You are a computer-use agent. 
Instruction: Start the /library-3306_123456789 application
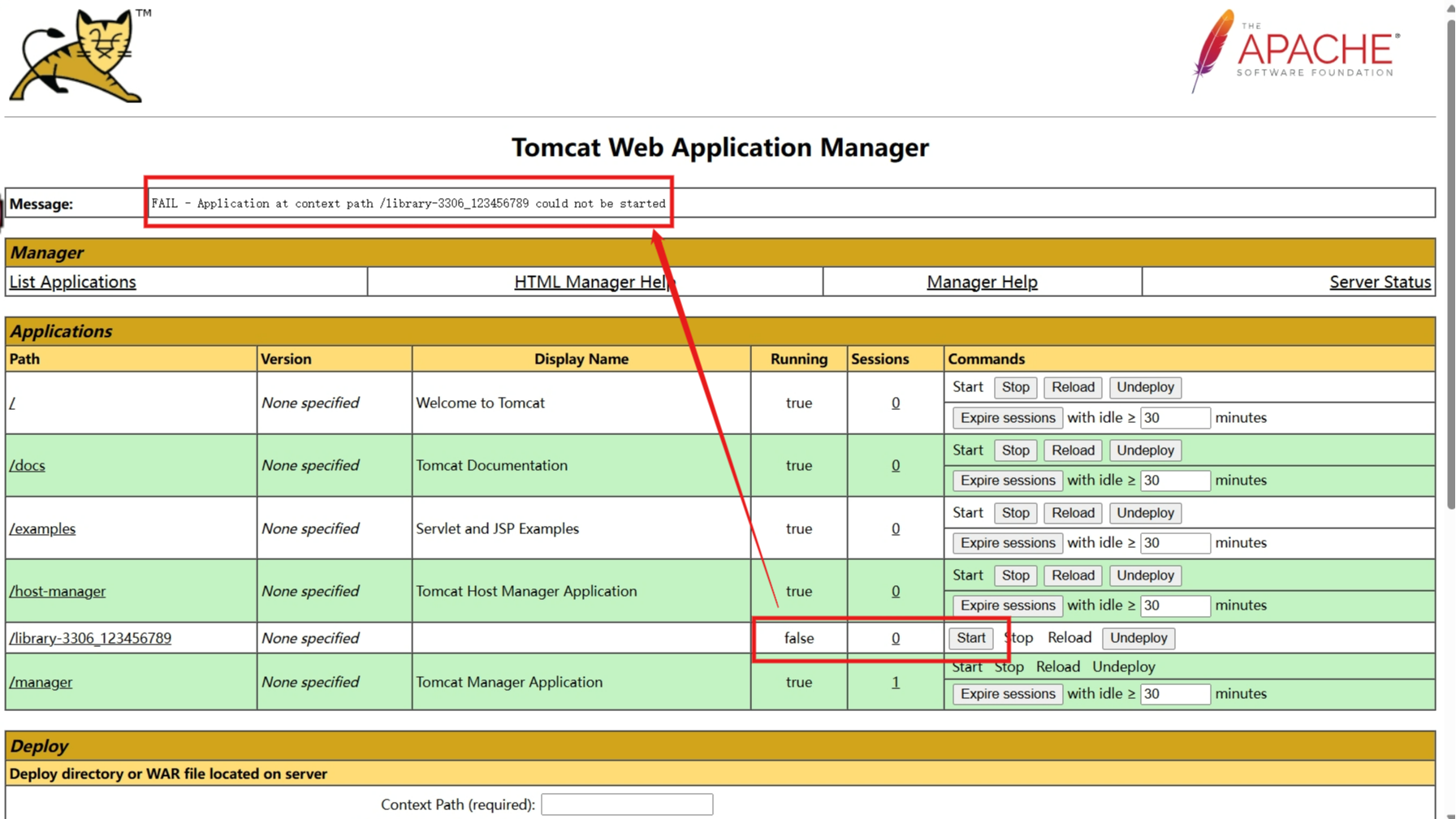[970, 638]
